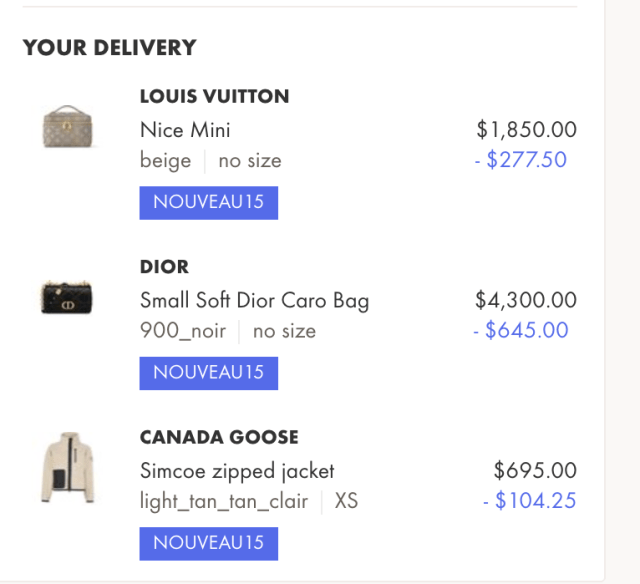Image resolution: width=640 pixels, height=584 pixels.
Task: Open the Nice Mini product name
Action: 185,130
